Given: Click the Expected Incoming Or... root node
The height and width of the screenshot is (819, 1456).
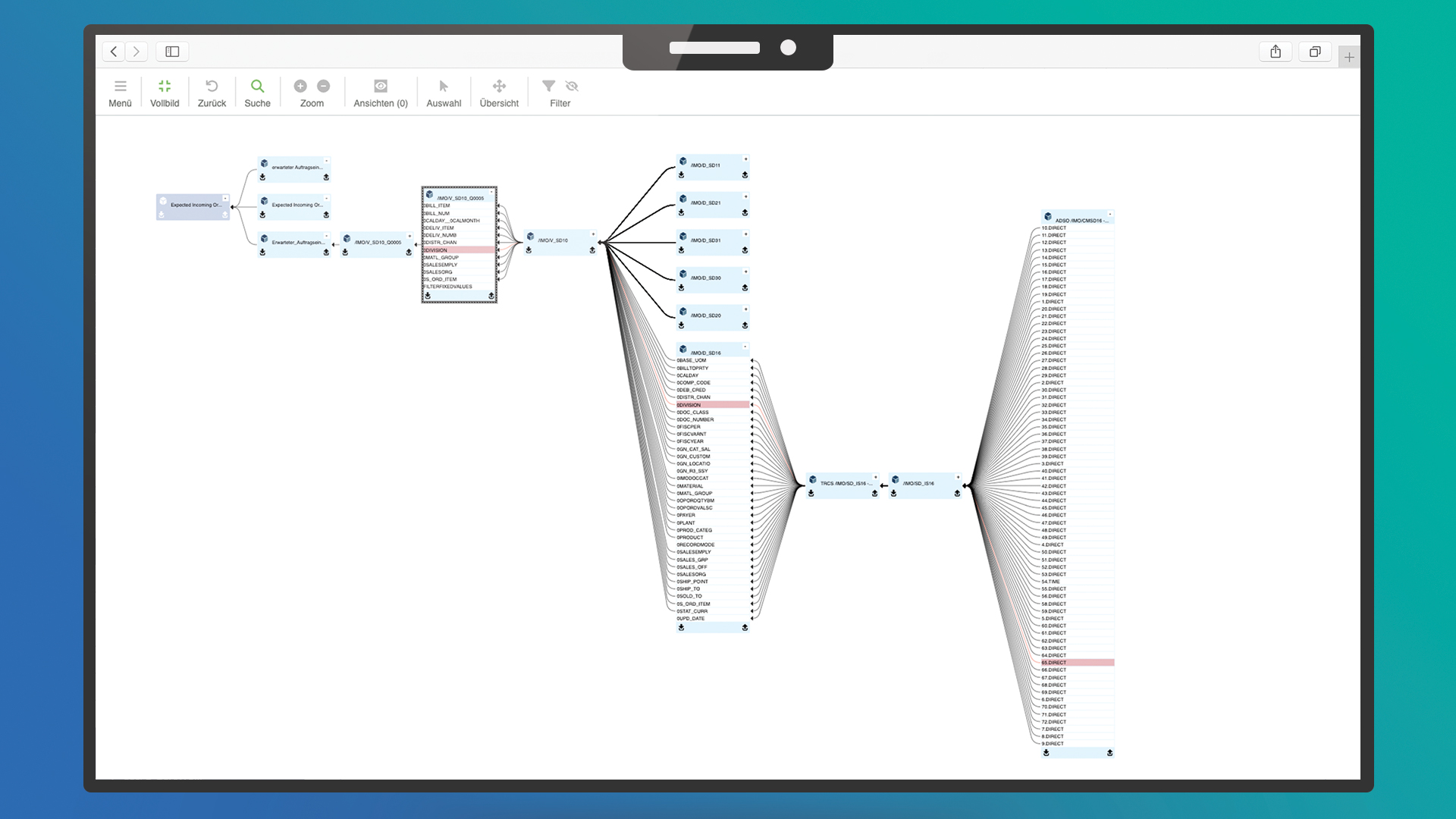Looking at the screenshot, I should [194, 205].
